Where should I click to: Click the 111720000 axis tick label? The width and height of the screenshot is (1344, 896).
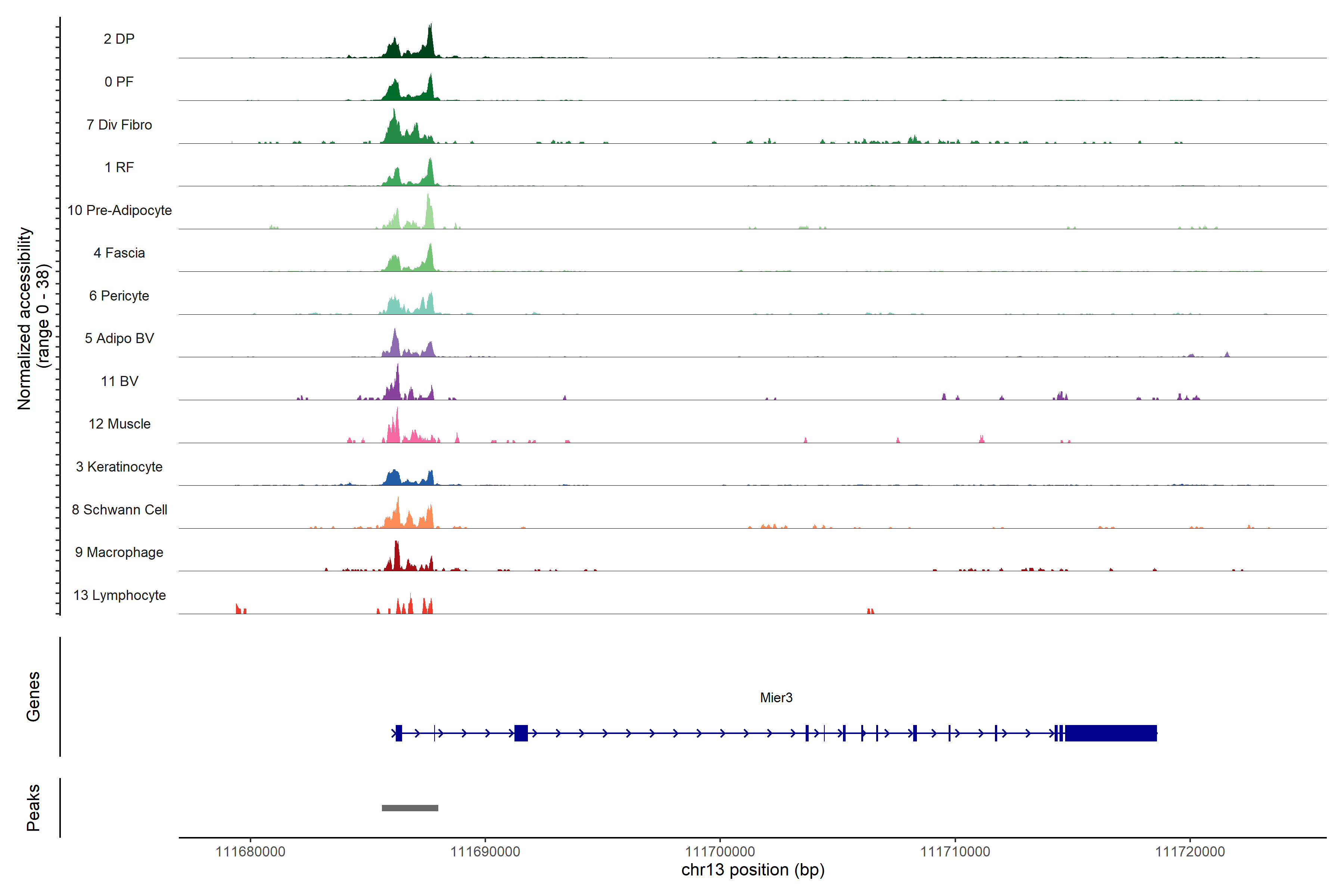1190,852
